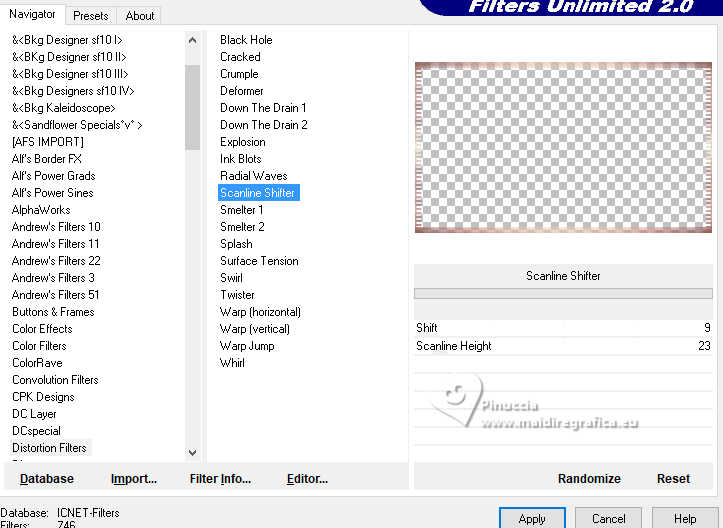Switch to the Navigator tab
The width and height of the screenshot is (723, 528).
32,14
